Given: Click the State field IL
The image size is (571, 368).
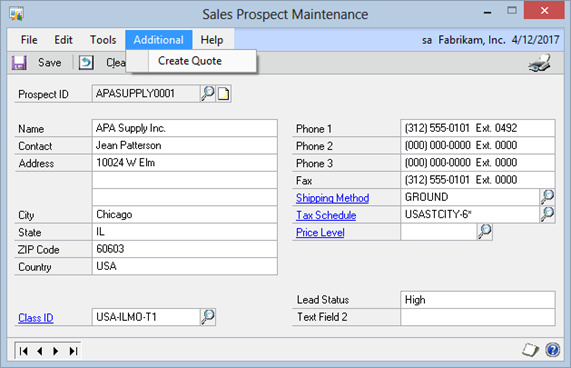Looking at the screenshot, I should point(185,232).
